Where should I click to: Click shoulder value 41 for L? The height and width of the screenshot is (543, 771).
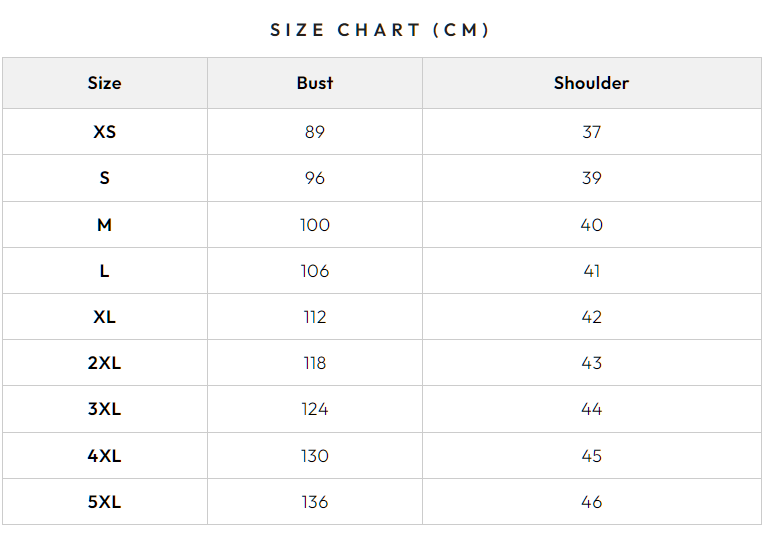(591, 271)
